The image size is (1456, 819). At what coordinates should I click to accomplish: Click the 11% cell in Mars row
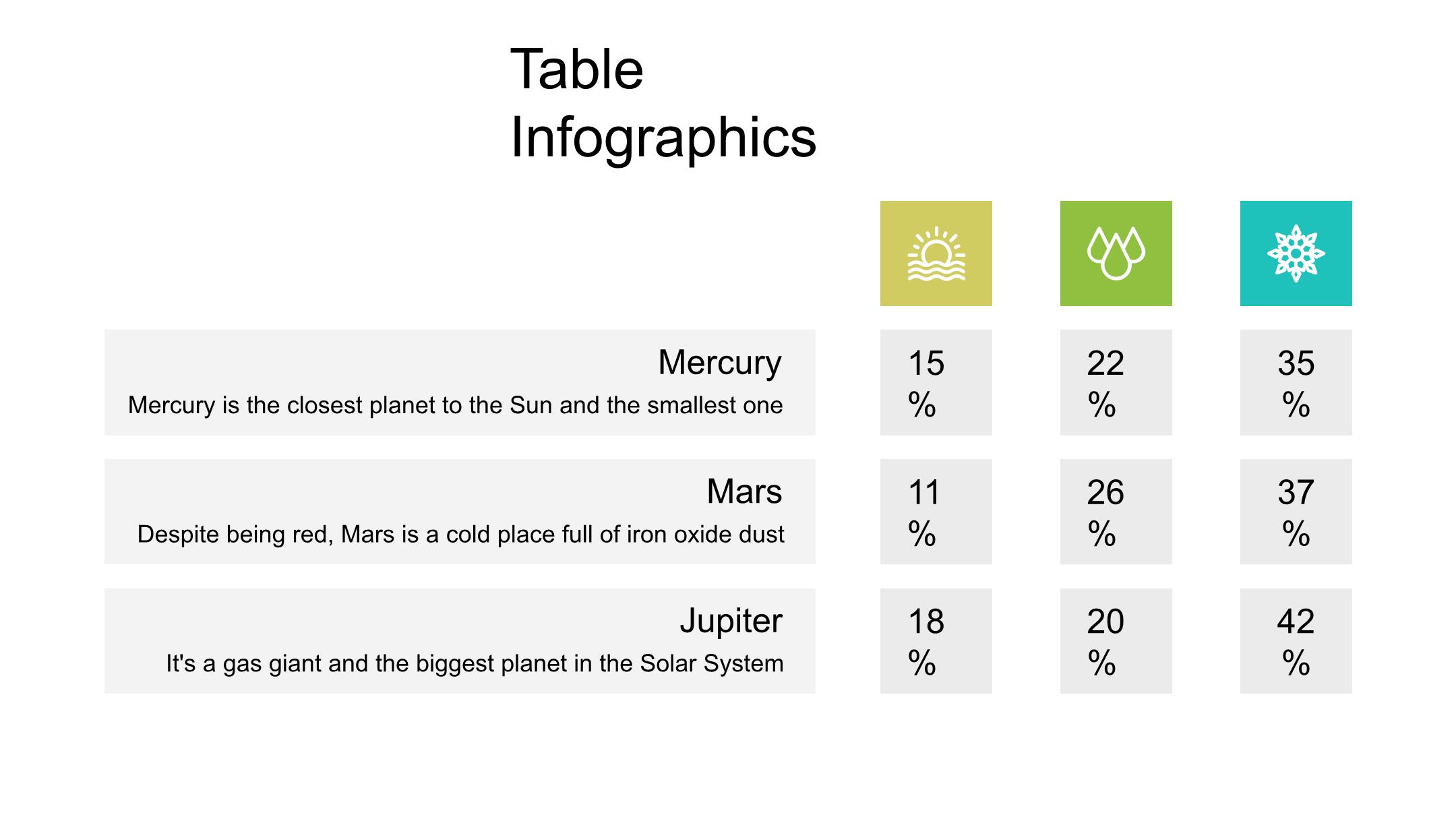936,512
